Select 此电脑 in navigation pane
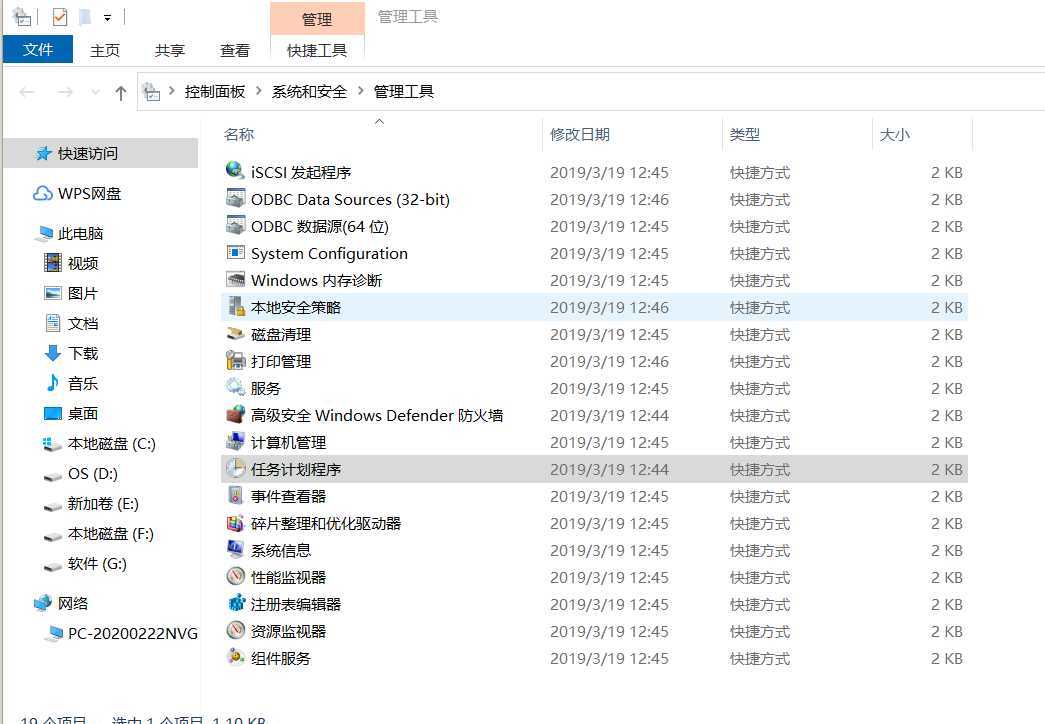 pyautogui.click(x=80, y=233)
